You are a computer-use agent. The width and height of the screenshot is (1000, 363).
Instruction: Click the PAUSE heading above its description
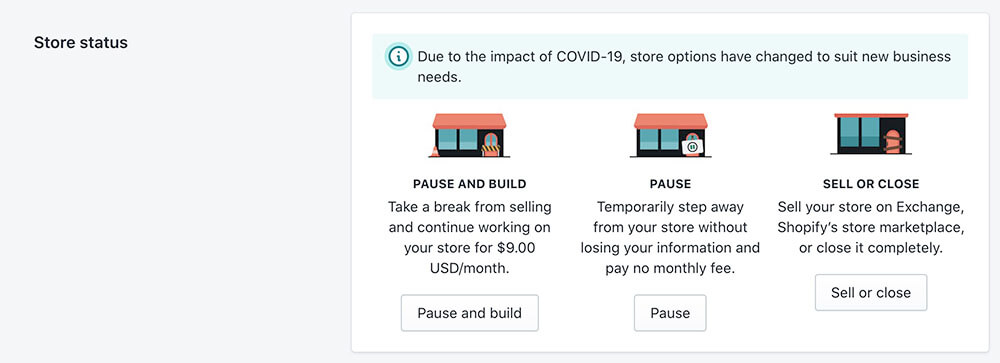[x=670, y=184]
